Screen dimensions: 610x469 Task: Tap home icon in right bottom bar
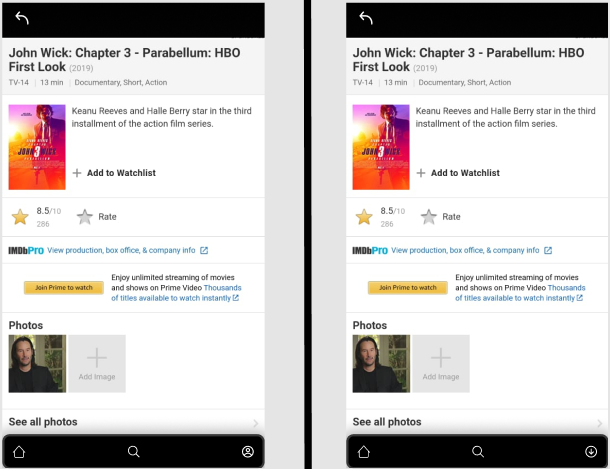pyautogui.click(x=364, y=452)
